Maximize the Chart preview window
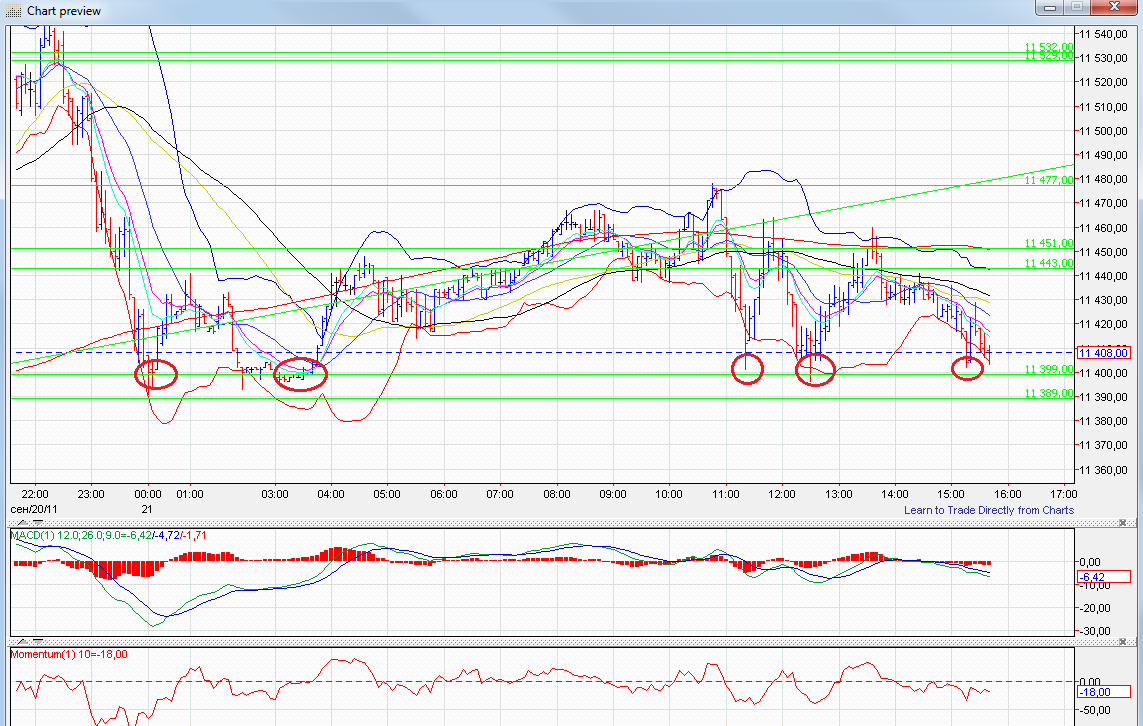 coord(1076,8)
